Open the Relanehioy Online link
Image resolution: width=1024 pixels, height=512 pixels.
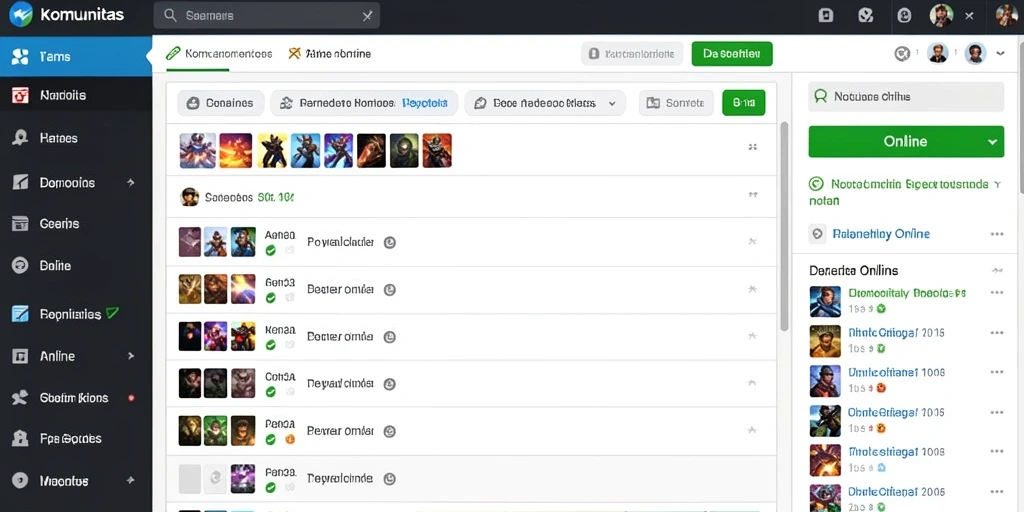coord(881,234)
